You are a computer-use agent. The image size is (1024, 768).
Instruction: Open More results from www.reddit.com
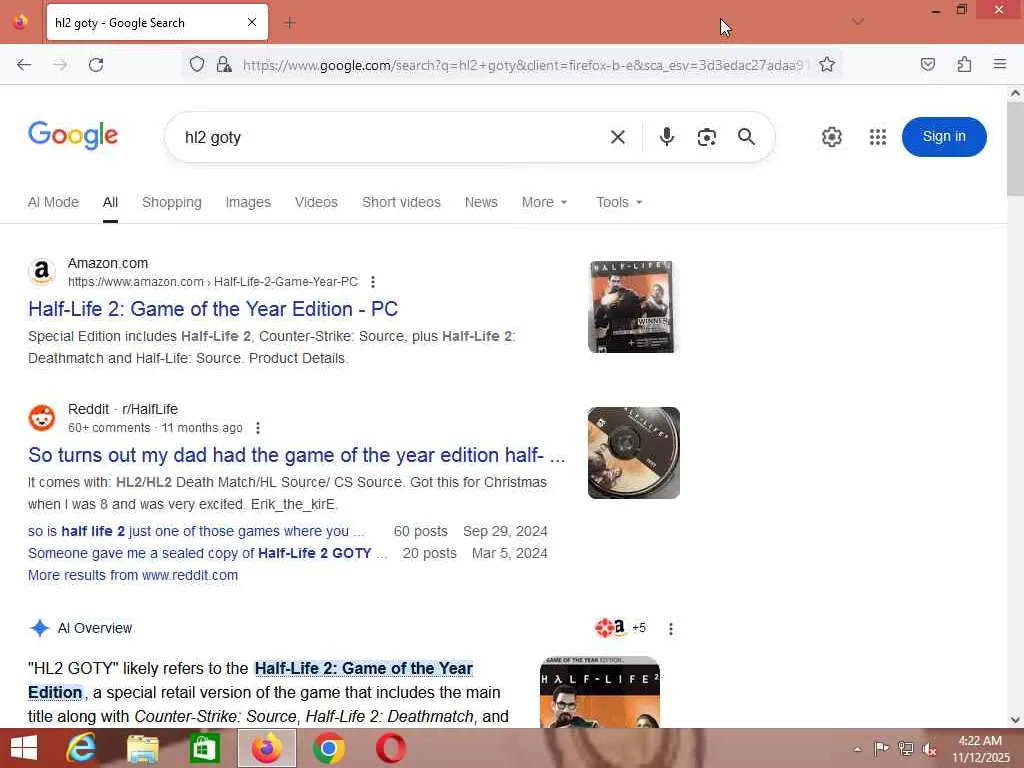tap(133, 575)
